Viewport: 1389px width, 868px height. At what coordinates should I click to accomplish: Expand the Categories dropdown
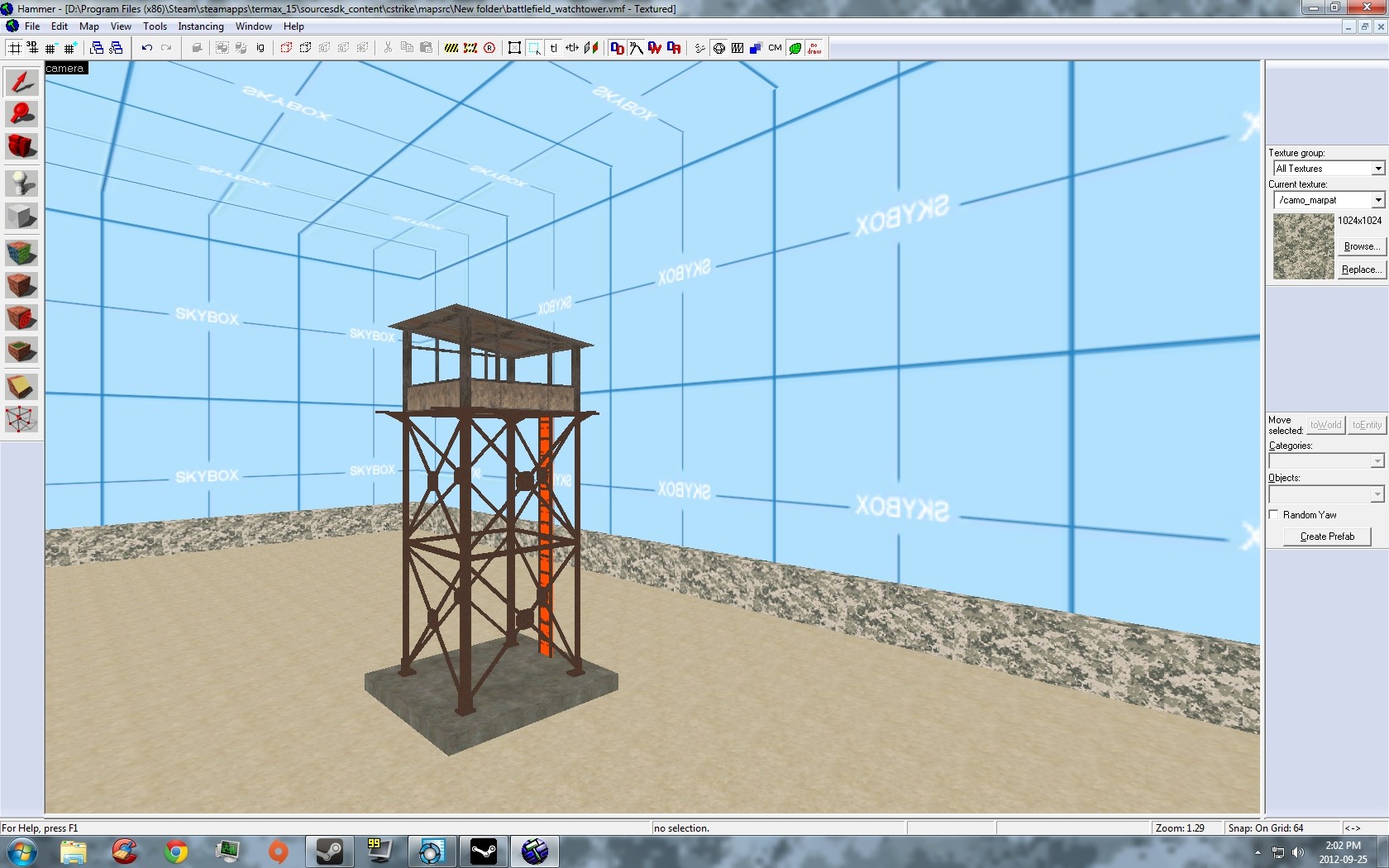click(x=1377, y=461)
